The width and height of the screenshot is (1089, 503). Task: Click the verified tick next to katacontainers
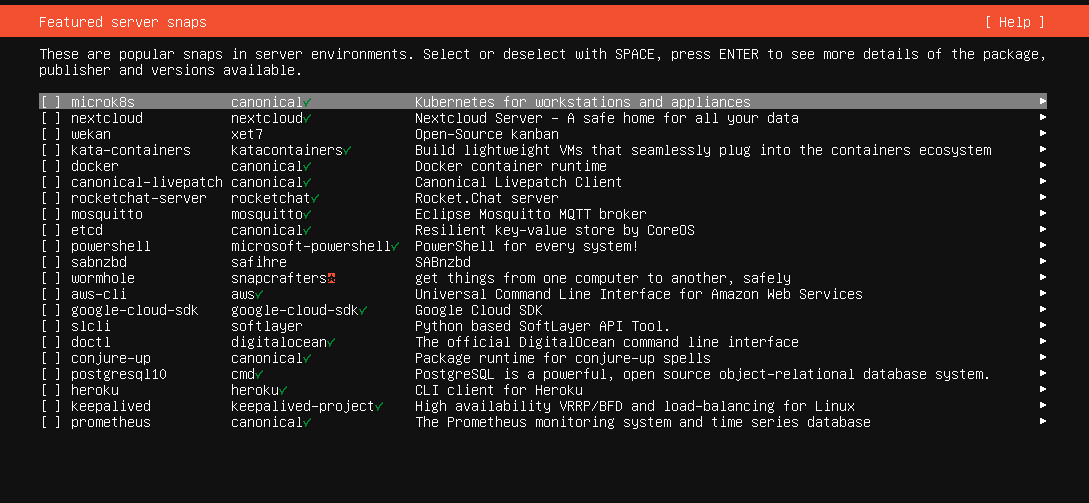pyautogui.click(x=347, y=150)
